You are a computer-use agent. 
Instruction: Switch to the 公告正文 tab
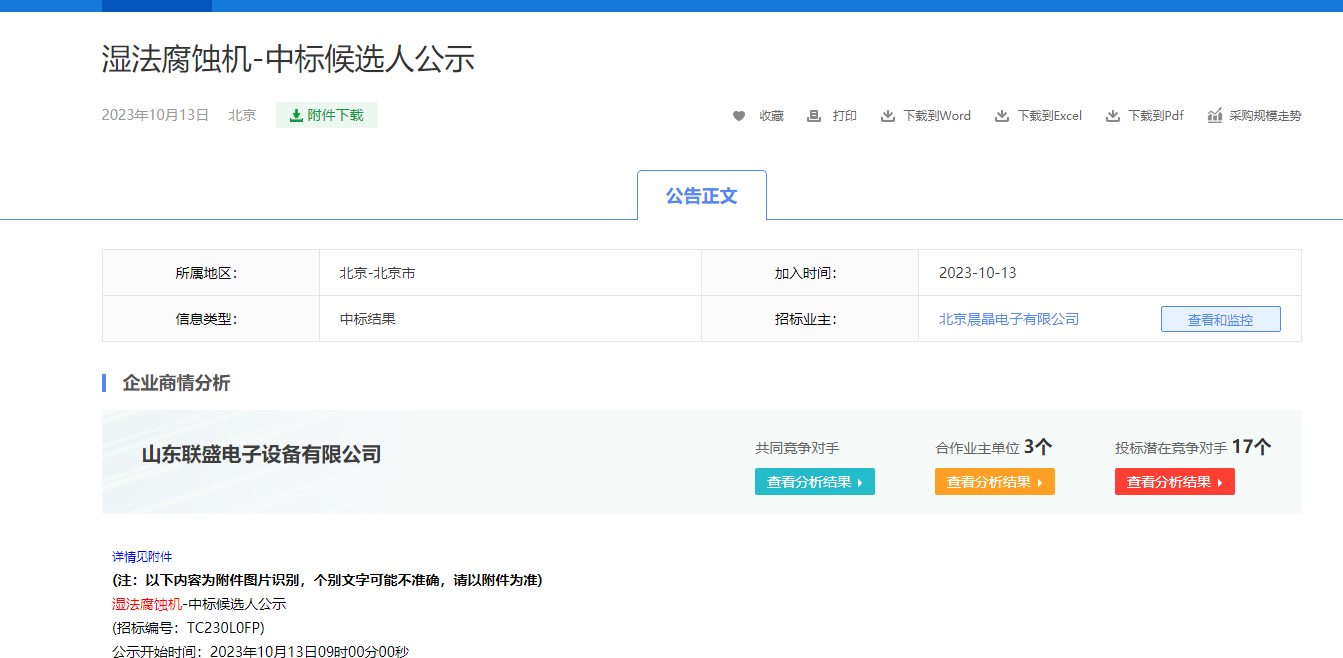[701, 196]
